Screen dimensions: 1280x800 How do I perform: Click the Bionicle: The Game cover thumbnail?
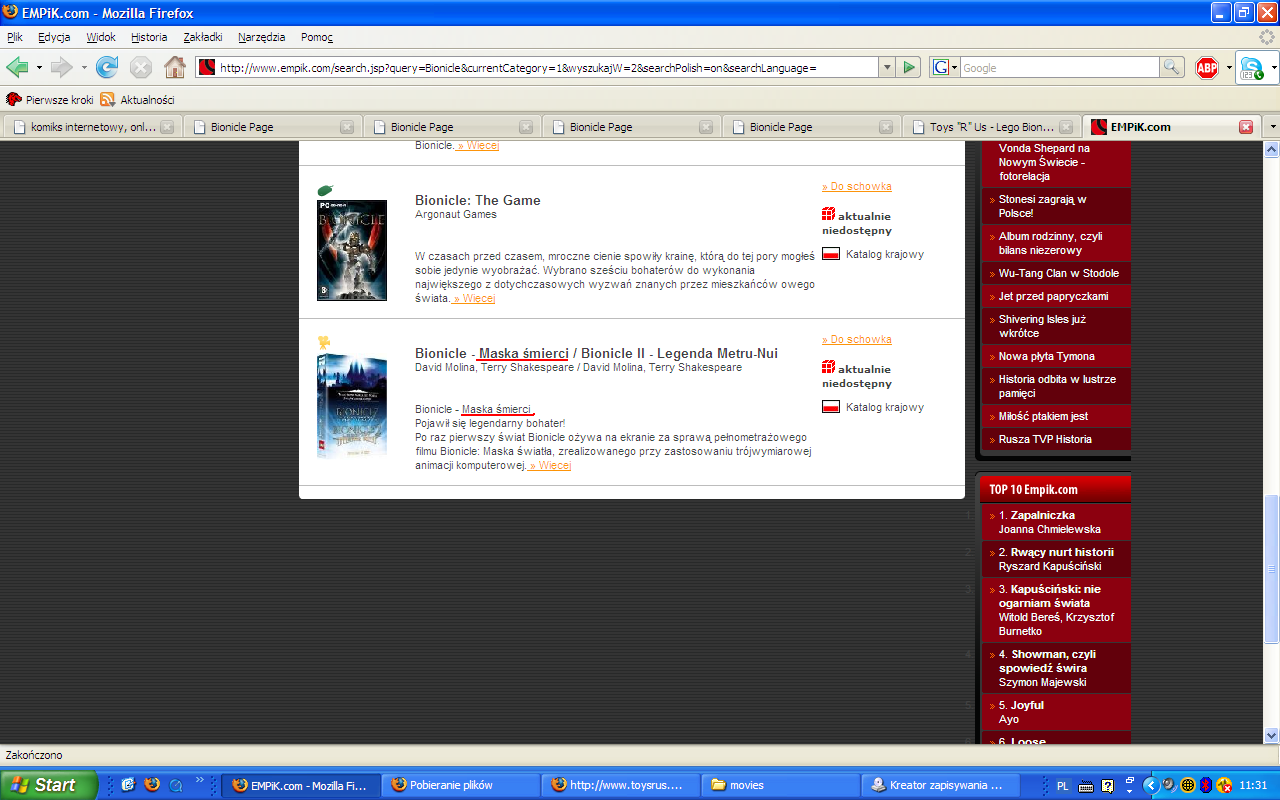352,250
